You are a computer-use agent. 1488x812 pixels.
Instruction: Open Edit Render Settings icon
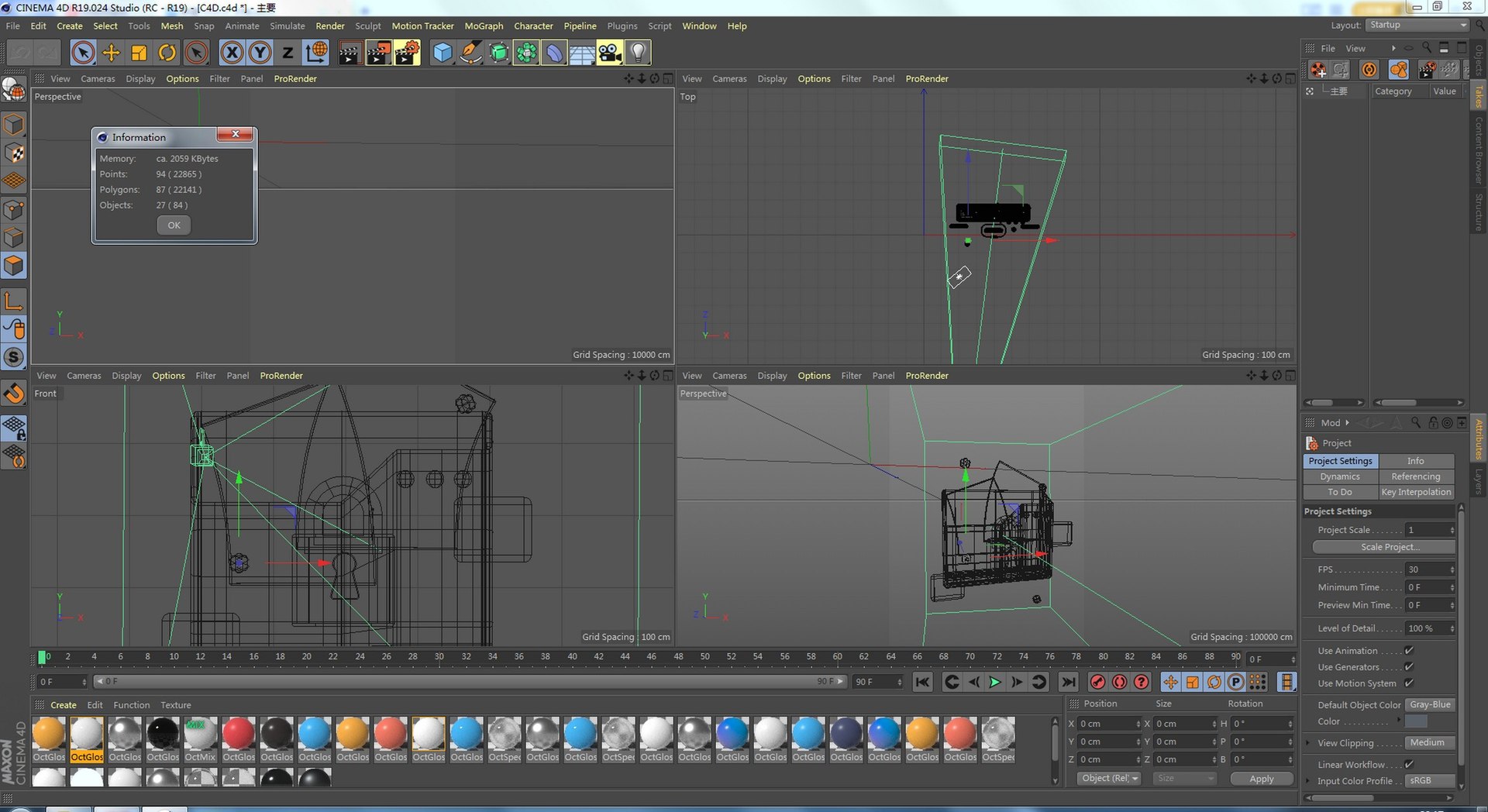(407, 53)
